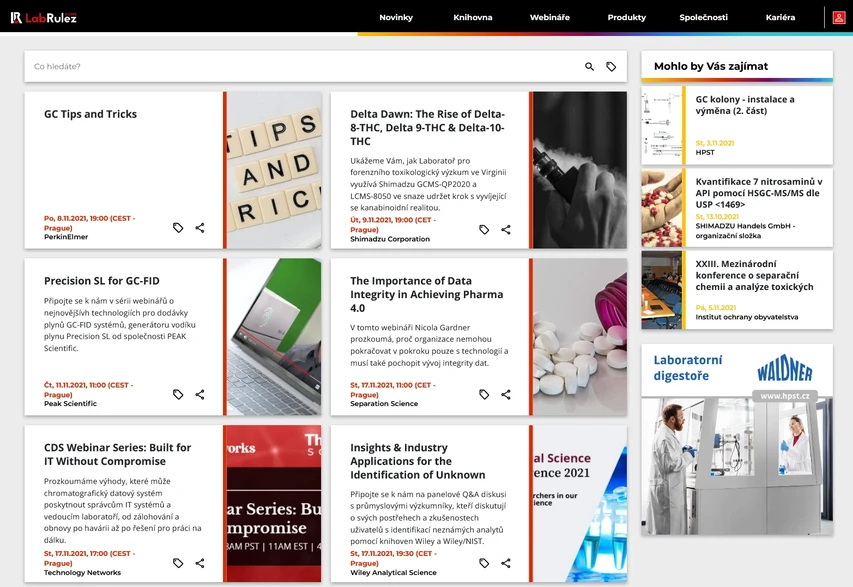Open the user account icon
The height and width of the screenshot is (587, 853).
839,17
